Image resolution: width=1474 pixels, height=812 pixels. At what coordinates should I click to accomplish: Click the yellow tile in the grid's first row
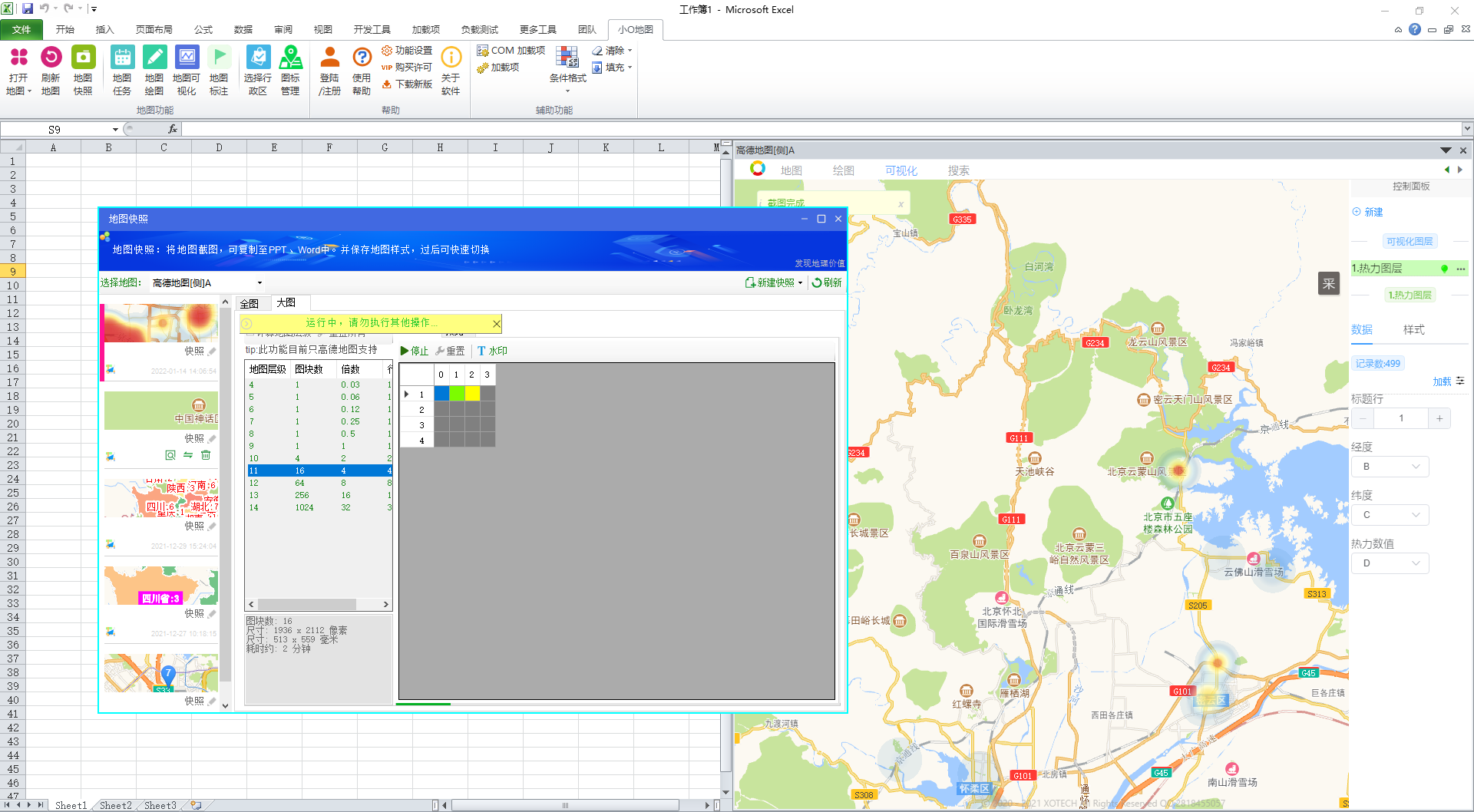click(x=472, y=394)
